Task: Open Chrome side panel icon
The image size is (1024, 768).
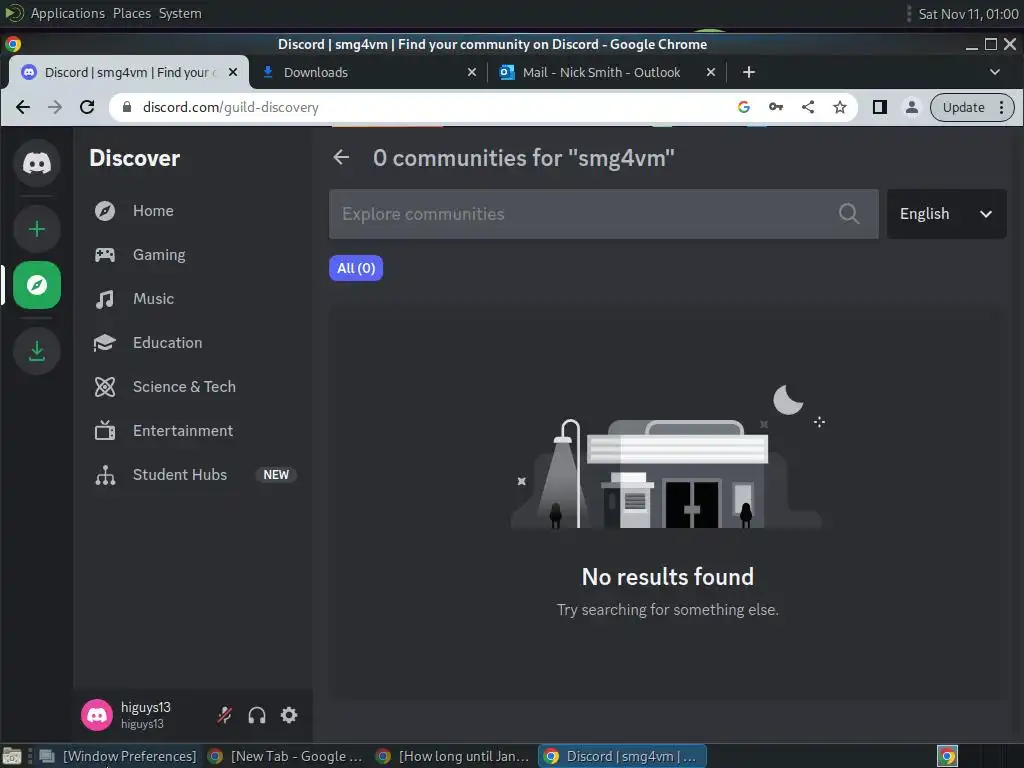Action: pos(880,107)
